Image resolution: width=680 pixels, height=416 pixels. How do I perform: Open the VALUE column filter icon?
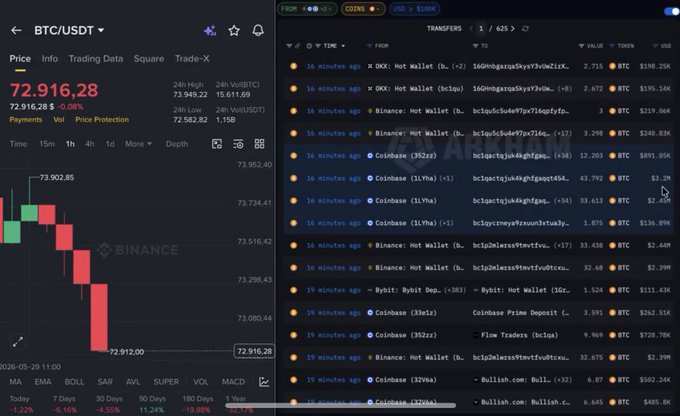[x=581, y=46]
